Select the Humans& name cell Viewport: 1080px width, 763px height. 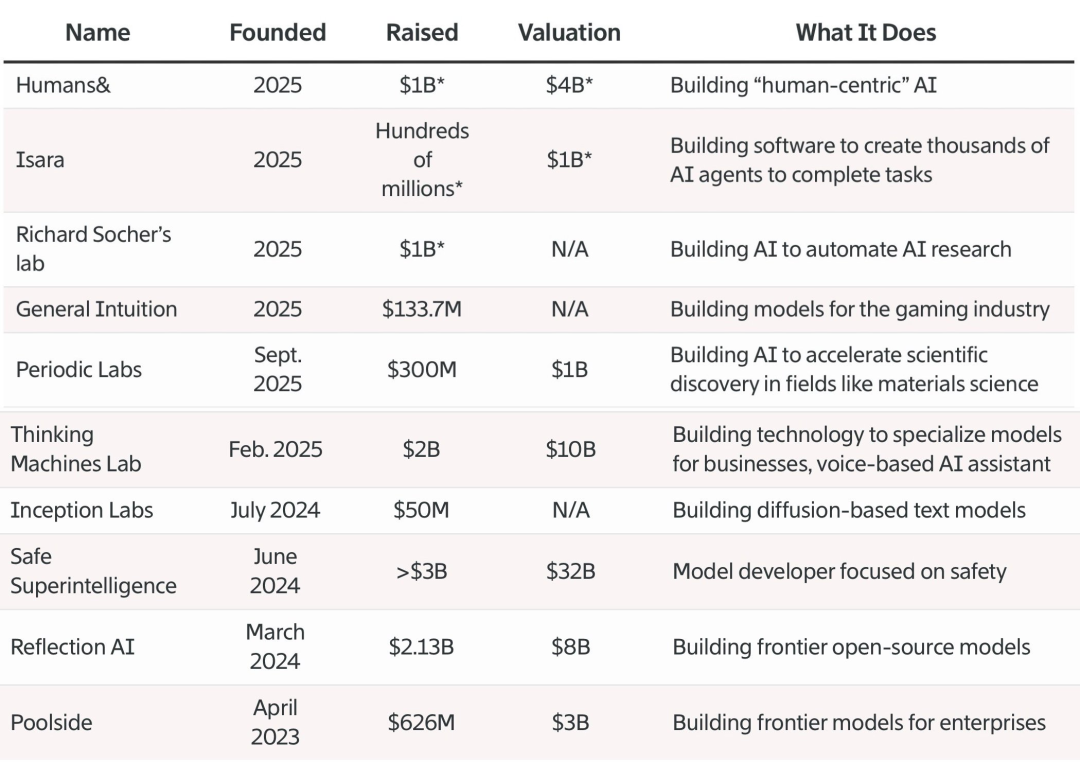coord(63,86)
